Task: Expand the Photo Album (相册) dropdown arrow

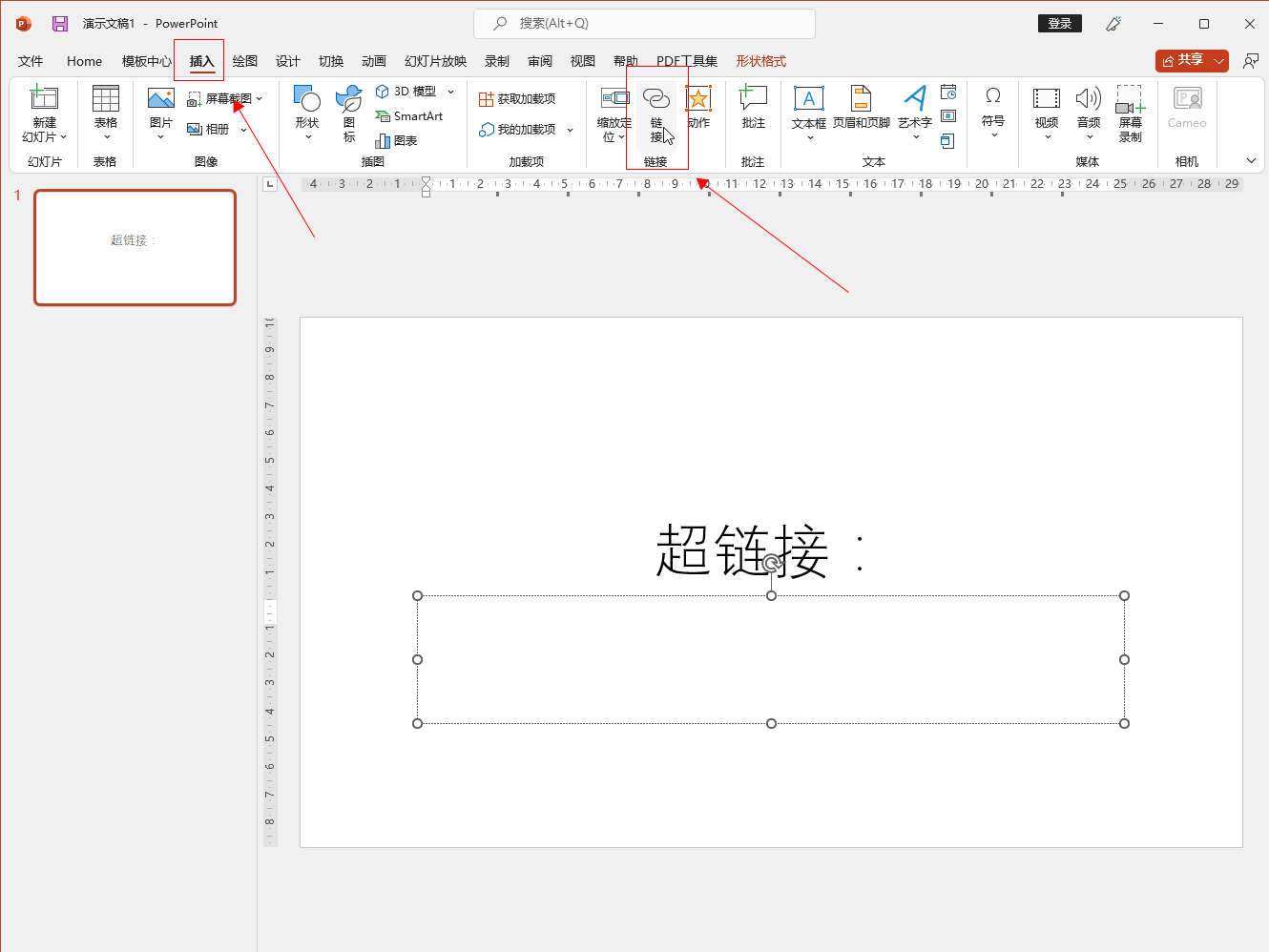Action: click(x=243, y=130)
